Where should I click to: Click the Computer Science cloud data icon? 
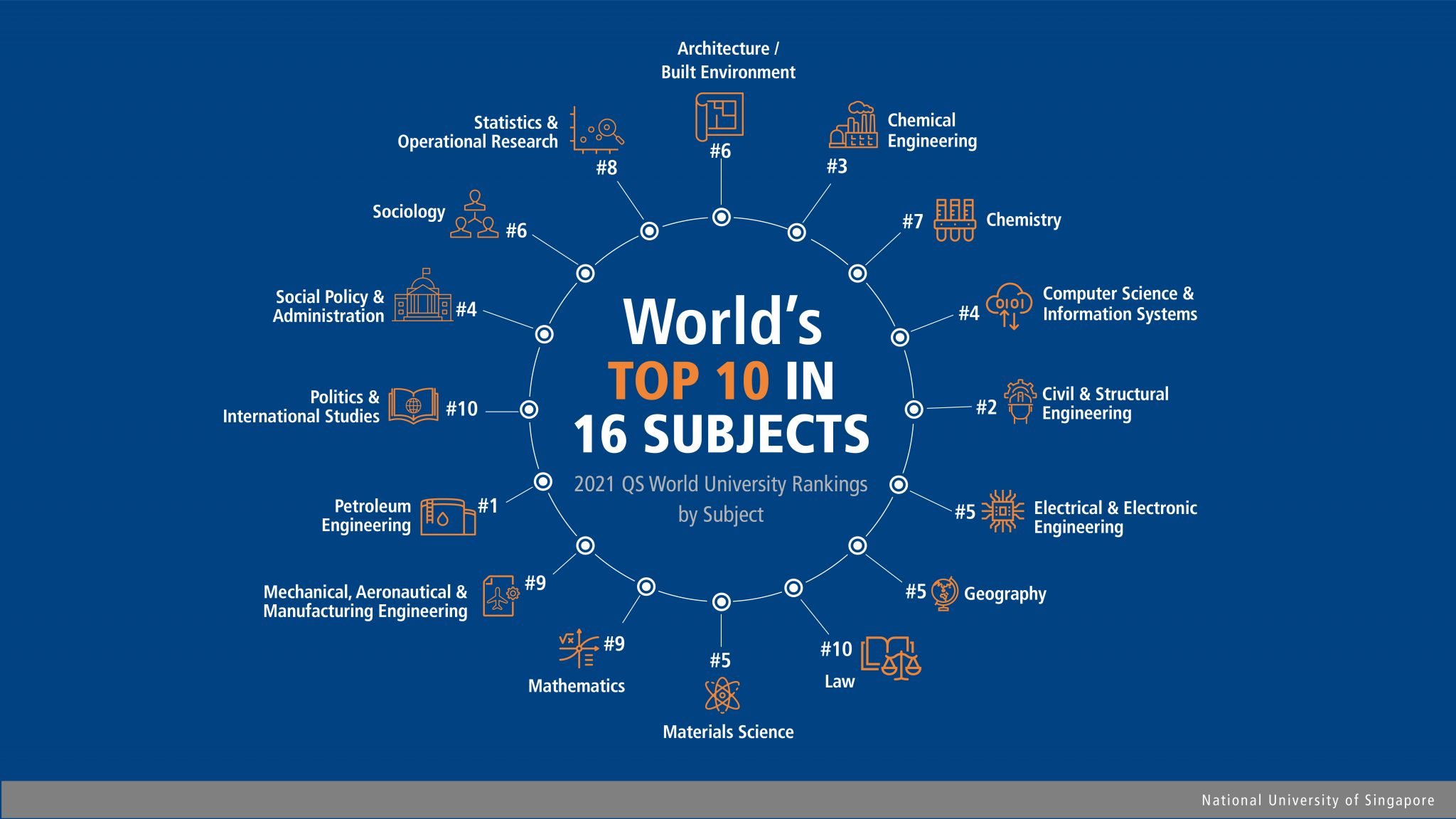(1009, 306)
